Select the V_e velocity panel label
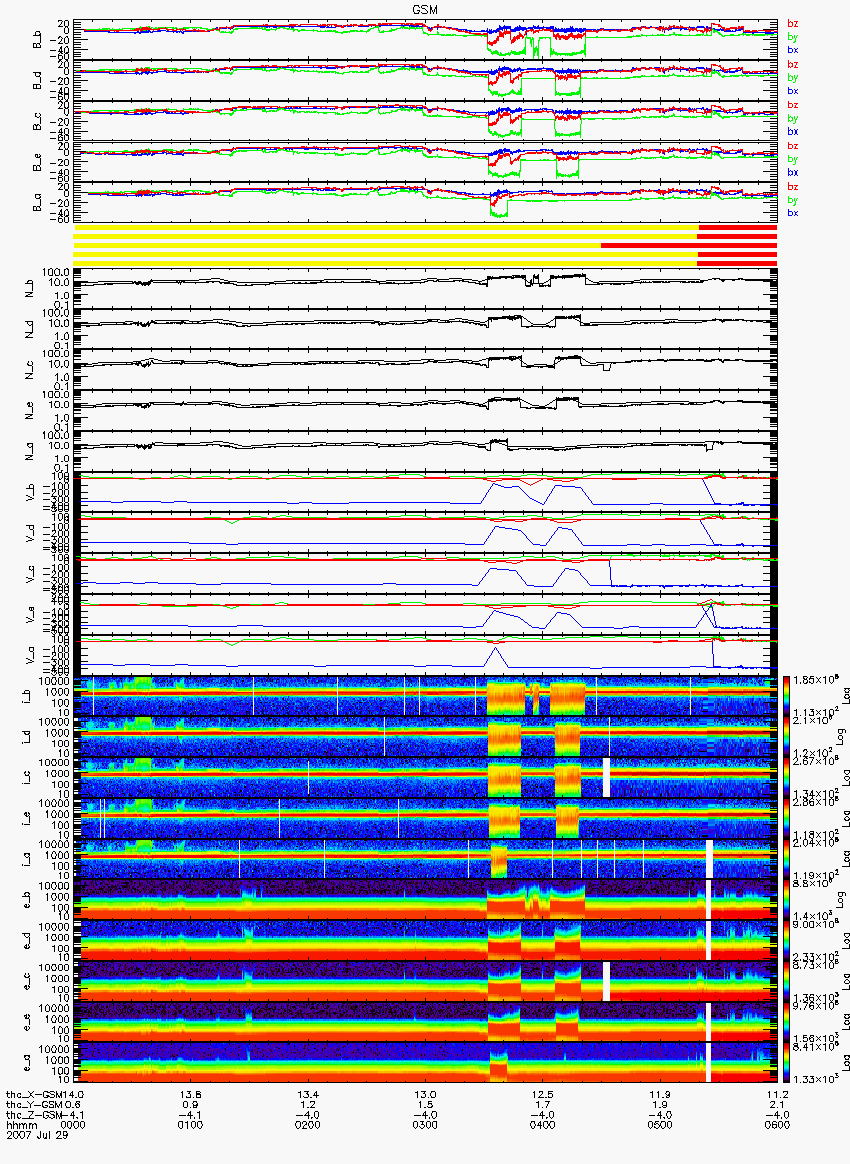 point(31,614)
